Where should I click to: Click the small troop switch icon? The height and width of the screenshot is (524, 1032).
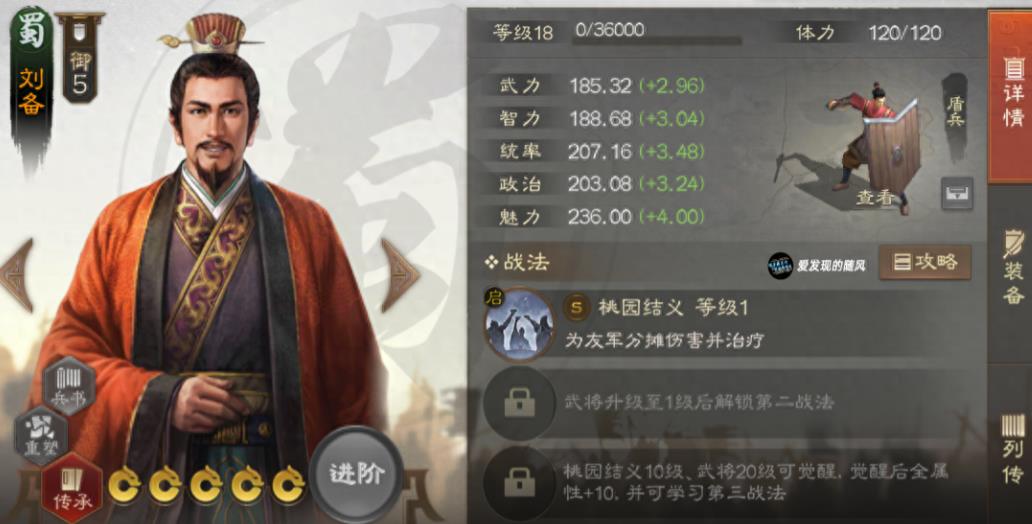(x=957, y=193)
